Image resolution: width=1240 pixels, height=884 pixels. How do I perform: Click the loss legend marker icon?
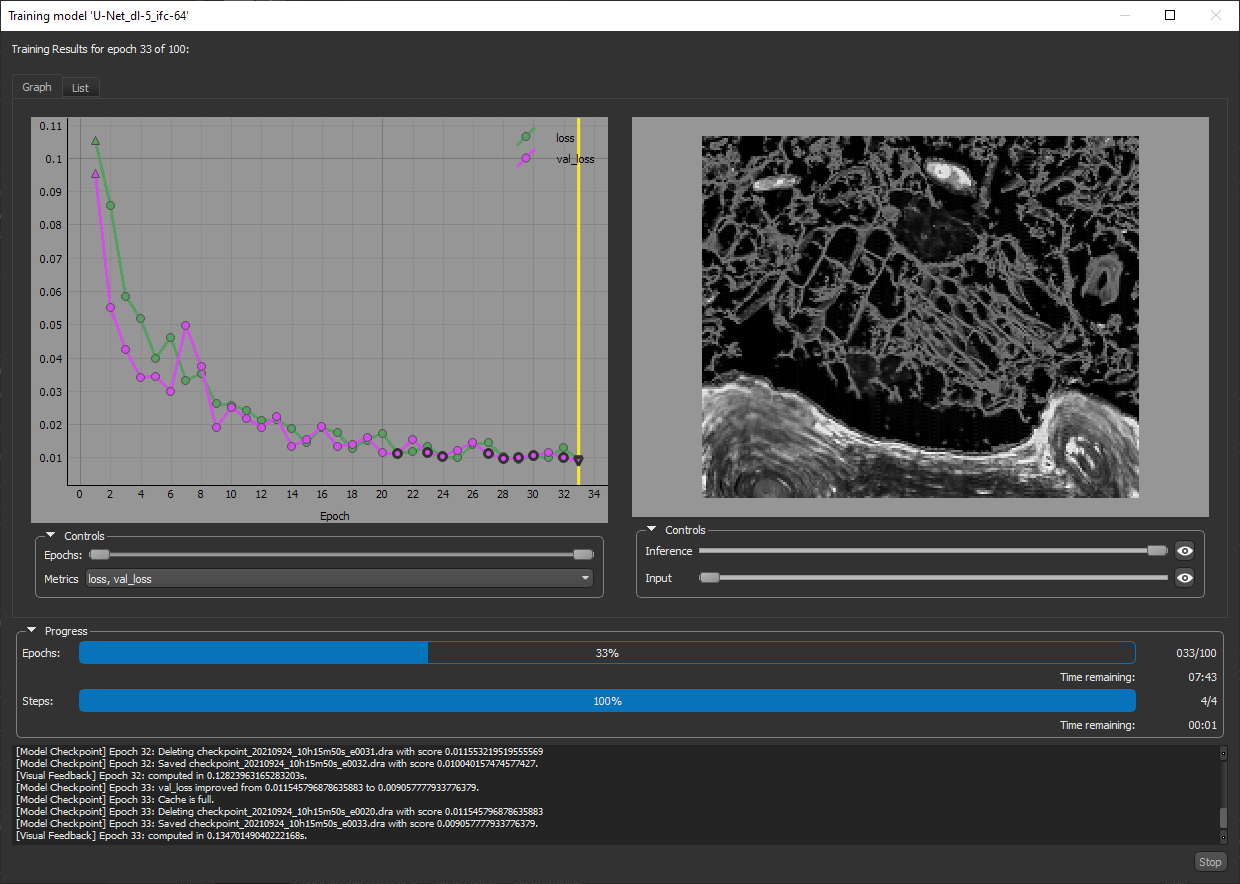[526, 137]
